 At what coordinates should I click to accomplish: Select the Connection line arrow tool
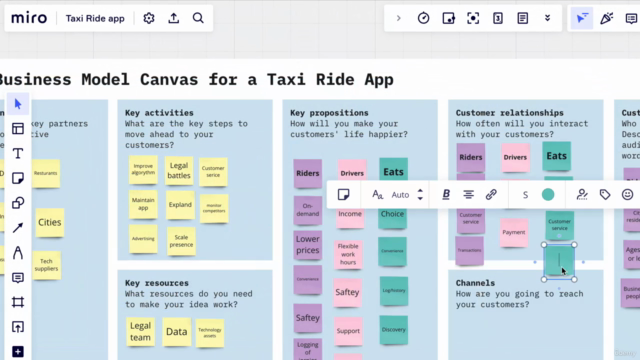pyautogui.click(x=18, y=228)
